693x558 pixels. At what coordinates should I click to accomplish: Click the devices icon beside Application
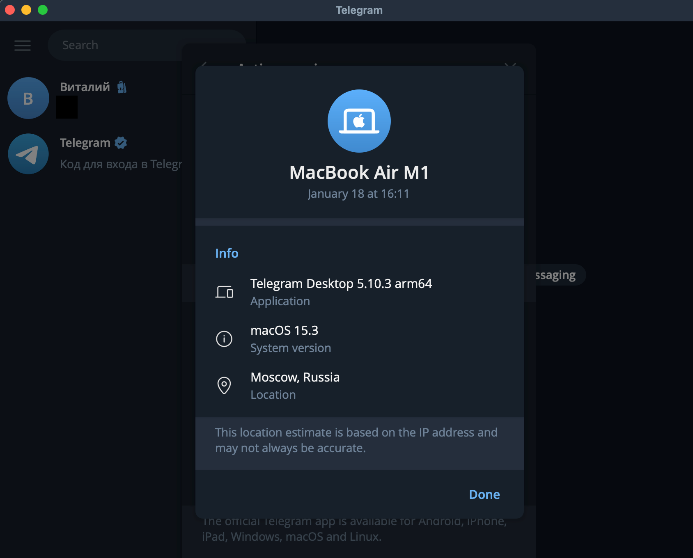point(224,292)
